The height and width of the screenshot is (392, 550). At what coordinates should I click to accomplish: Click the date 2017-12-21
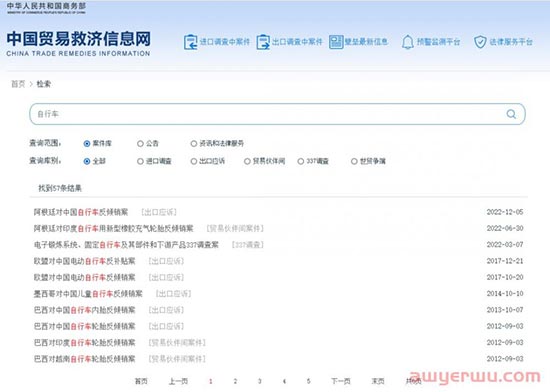click(x=505, y=261)
